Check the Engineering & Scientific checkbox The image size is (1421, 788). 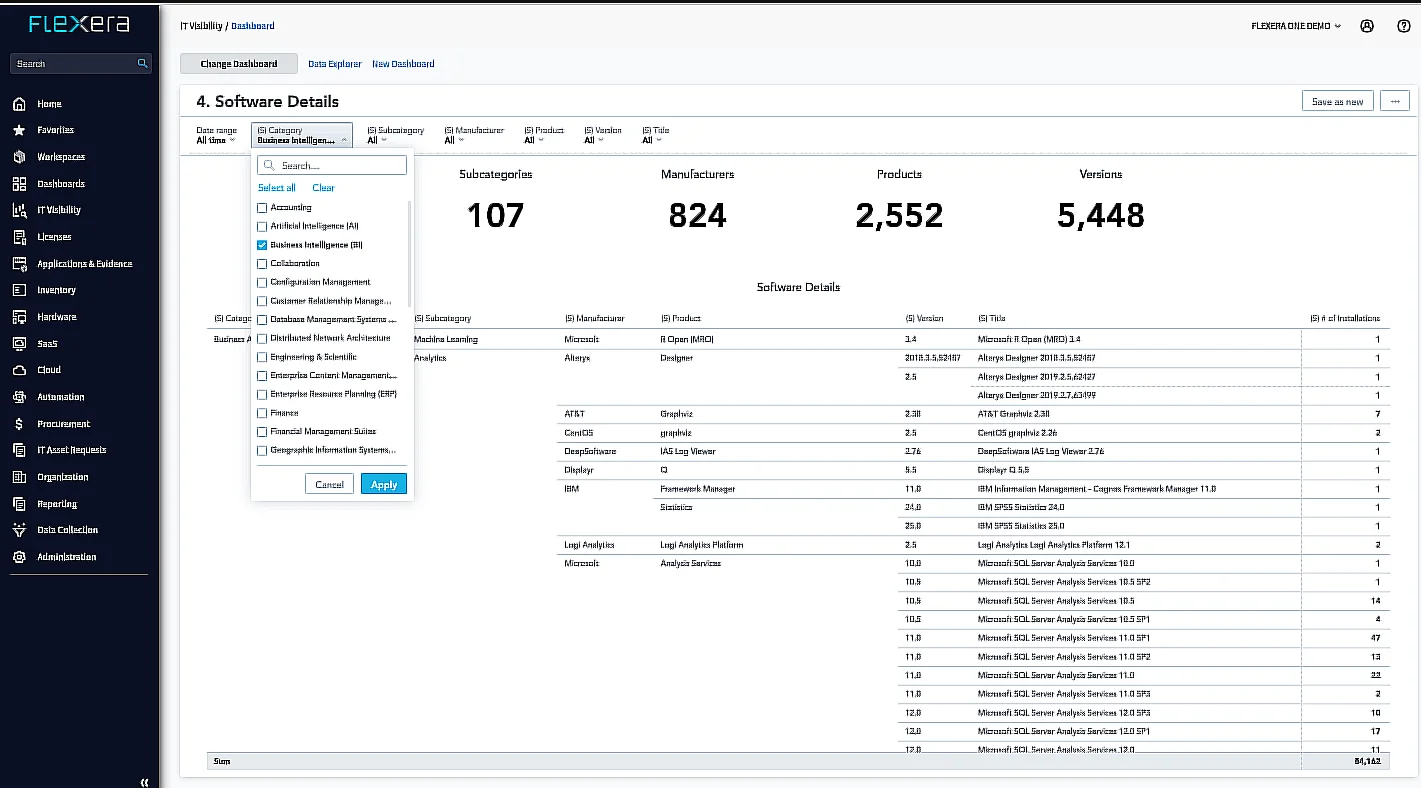[262, 357]
